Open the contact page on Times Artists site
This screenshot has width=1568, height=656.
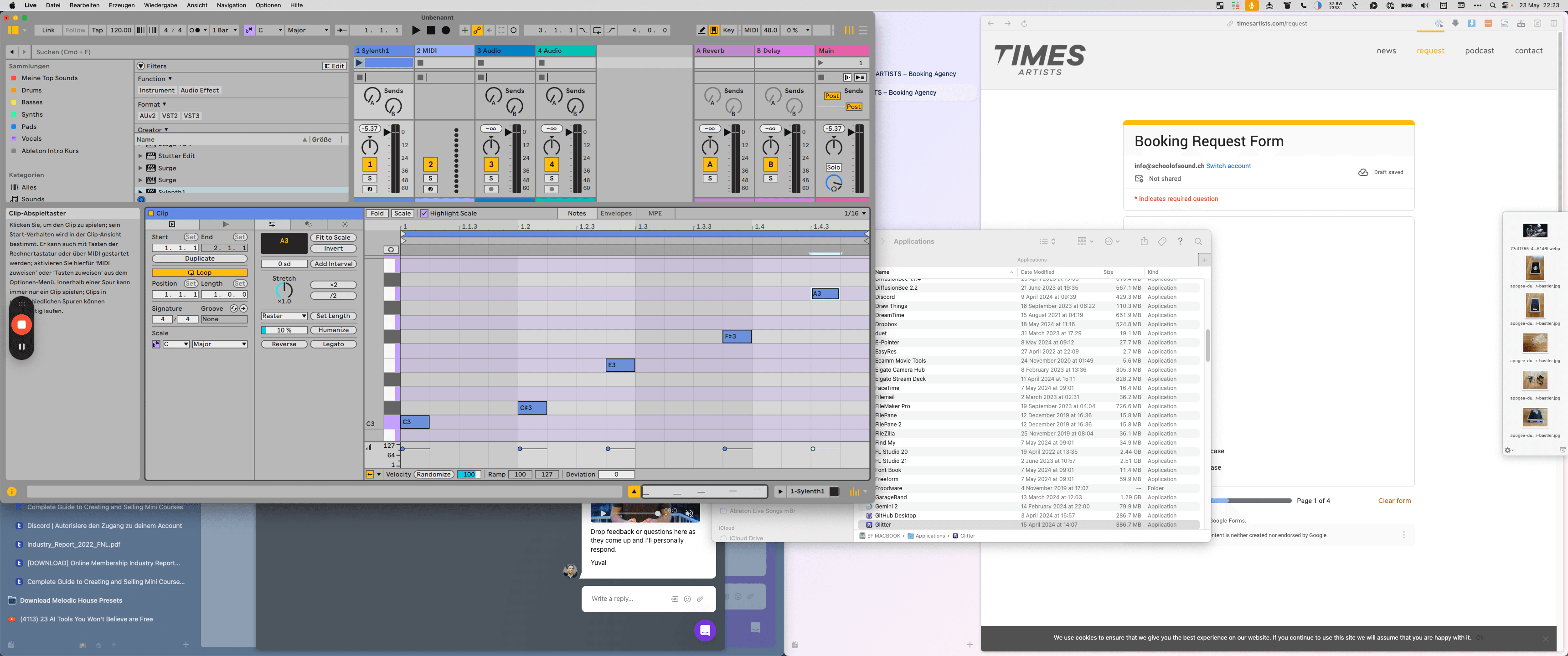[x=1528, y=51]
